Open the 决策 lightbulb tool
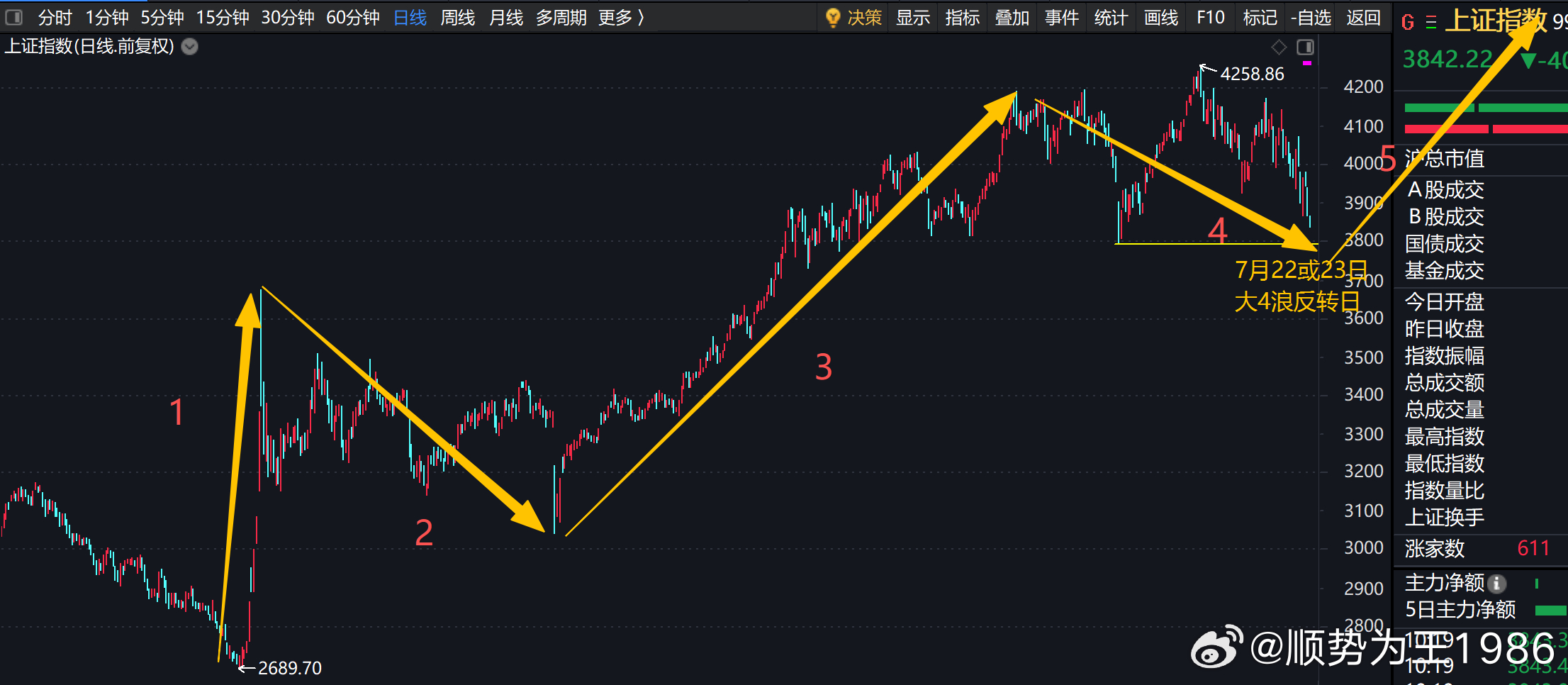1568x685 pixels. tap(854, 18)
